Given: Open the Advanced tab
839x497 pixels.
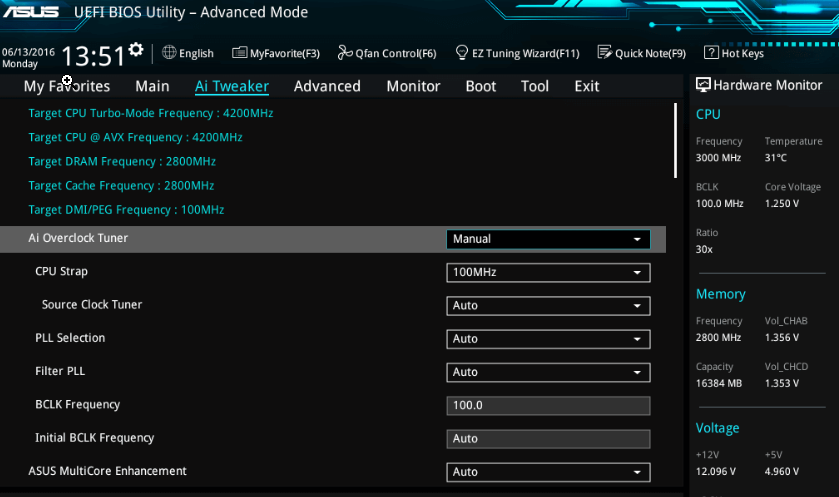Looking at the screenshot, I should click(327, 86).
